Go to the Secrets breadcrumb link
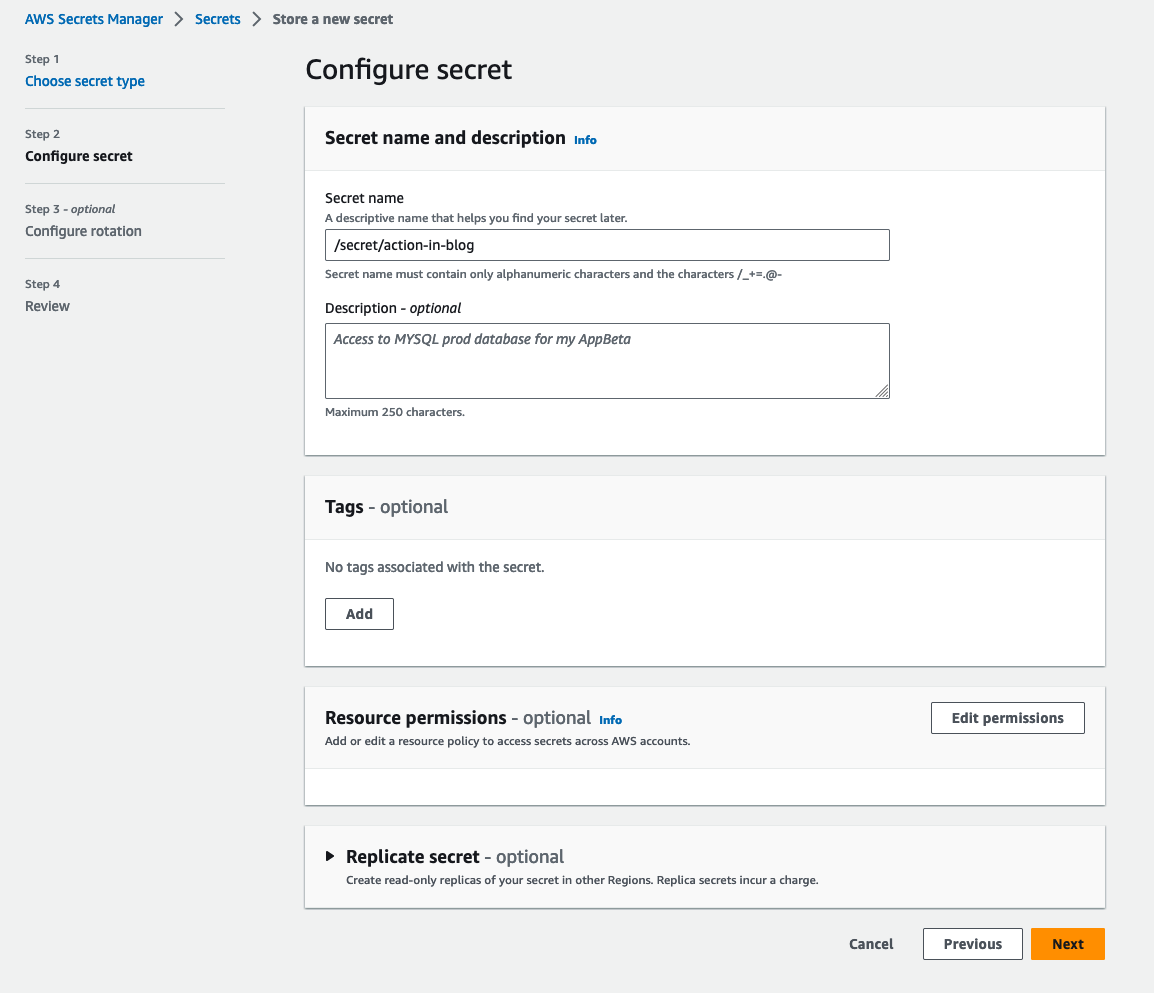The image size is (1154, 993). click(x=218, y=19)
